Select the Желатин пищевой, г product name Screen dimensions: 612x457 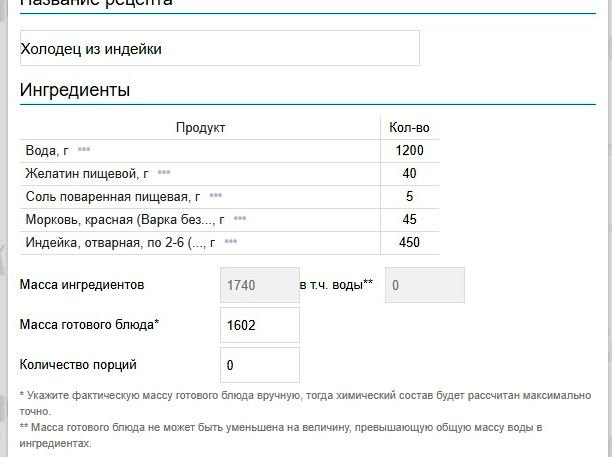(87, 174)
